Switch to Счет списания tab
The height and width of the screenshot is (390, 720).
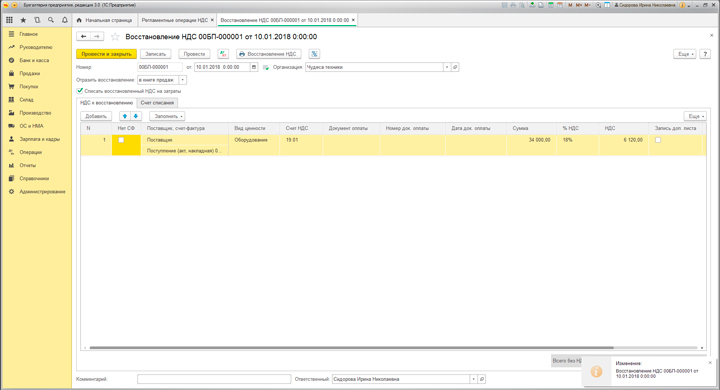157,103
